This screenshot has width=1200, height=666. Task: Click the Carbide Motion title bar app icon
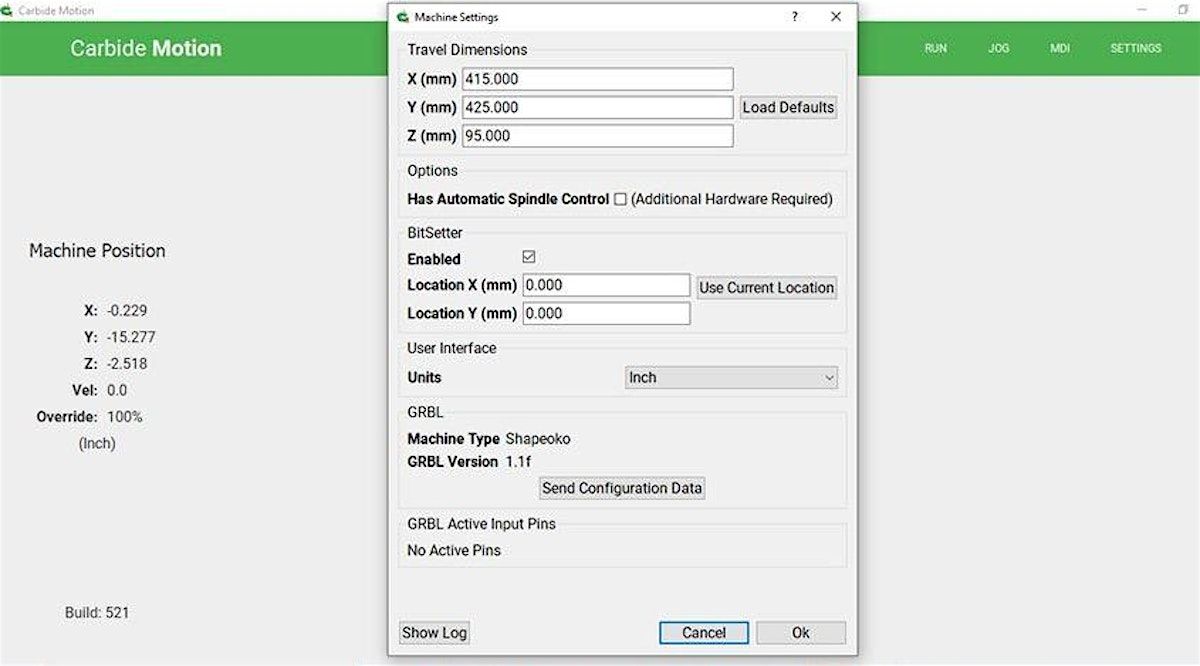[x=8, y=10]
